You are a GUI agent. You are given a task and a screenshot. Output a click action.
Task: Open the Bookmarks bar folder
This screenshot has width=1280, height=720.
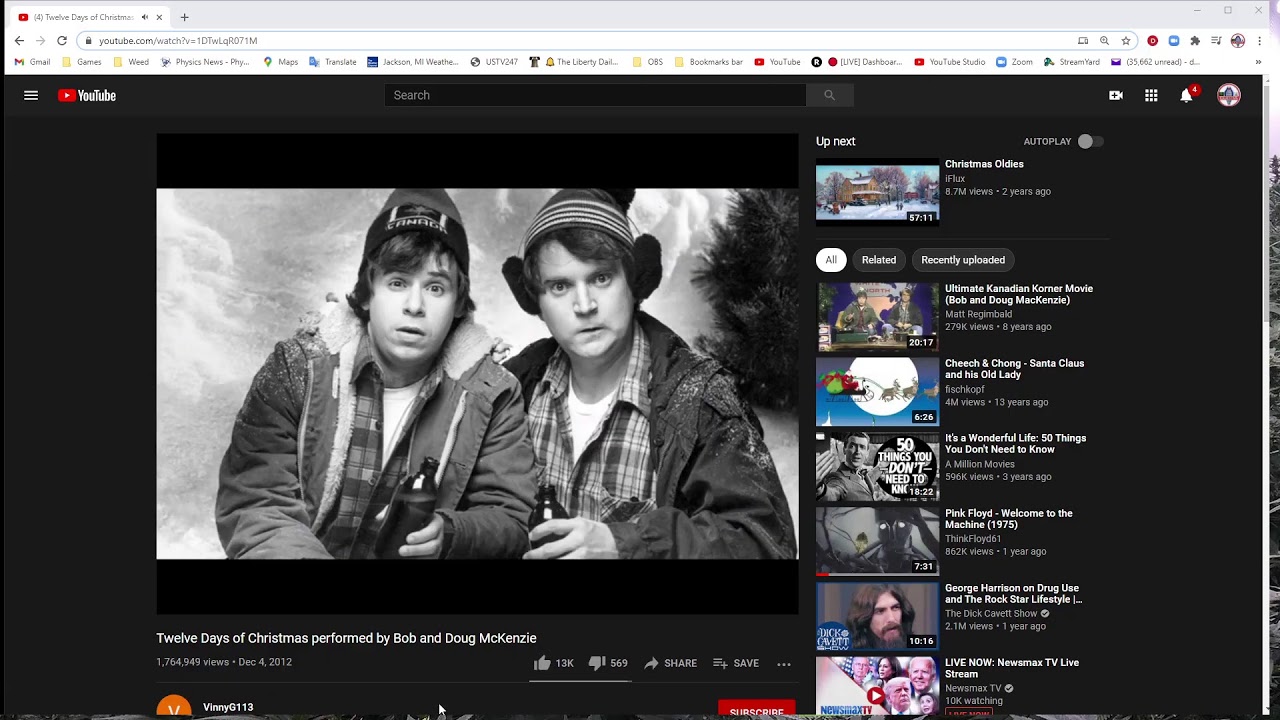point(708,62)
